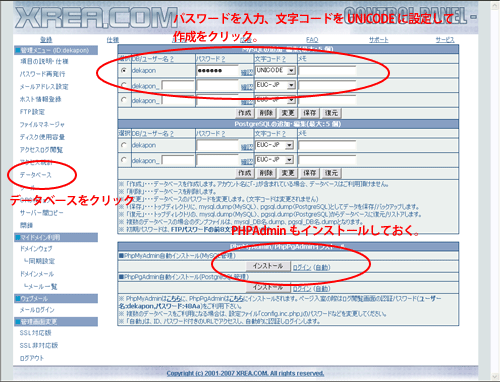Click the MySQL 削除 (delete) button

coord(266,113)
